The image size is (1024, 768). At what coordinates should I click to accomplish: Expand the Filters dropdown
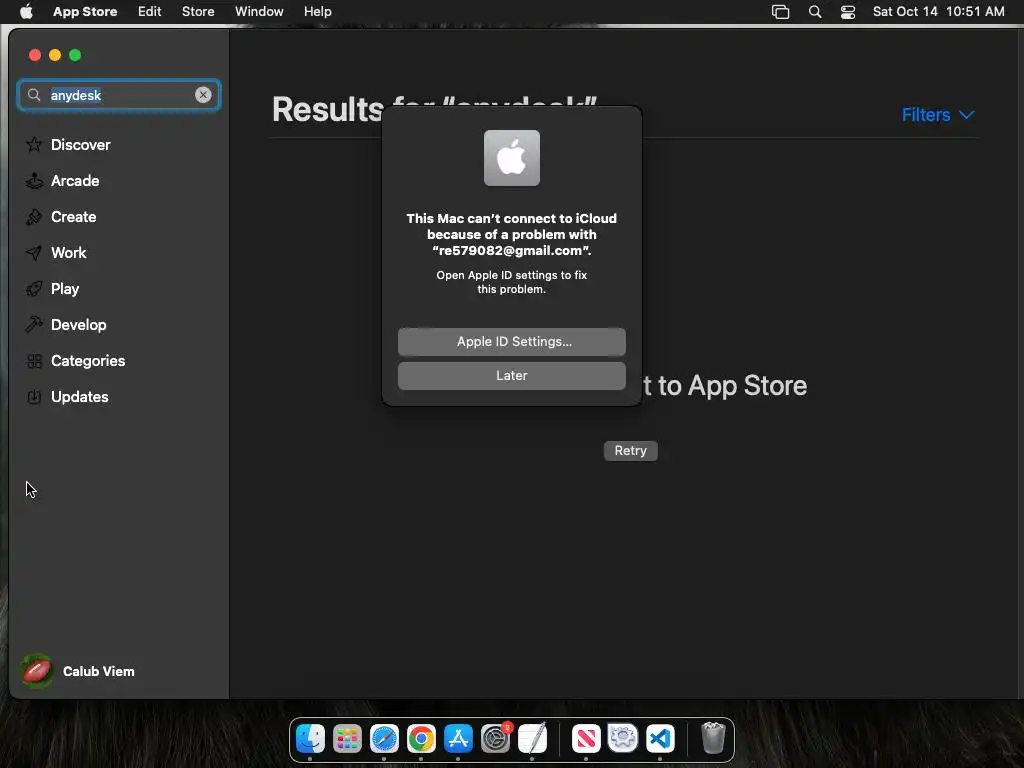click(938, 115)
